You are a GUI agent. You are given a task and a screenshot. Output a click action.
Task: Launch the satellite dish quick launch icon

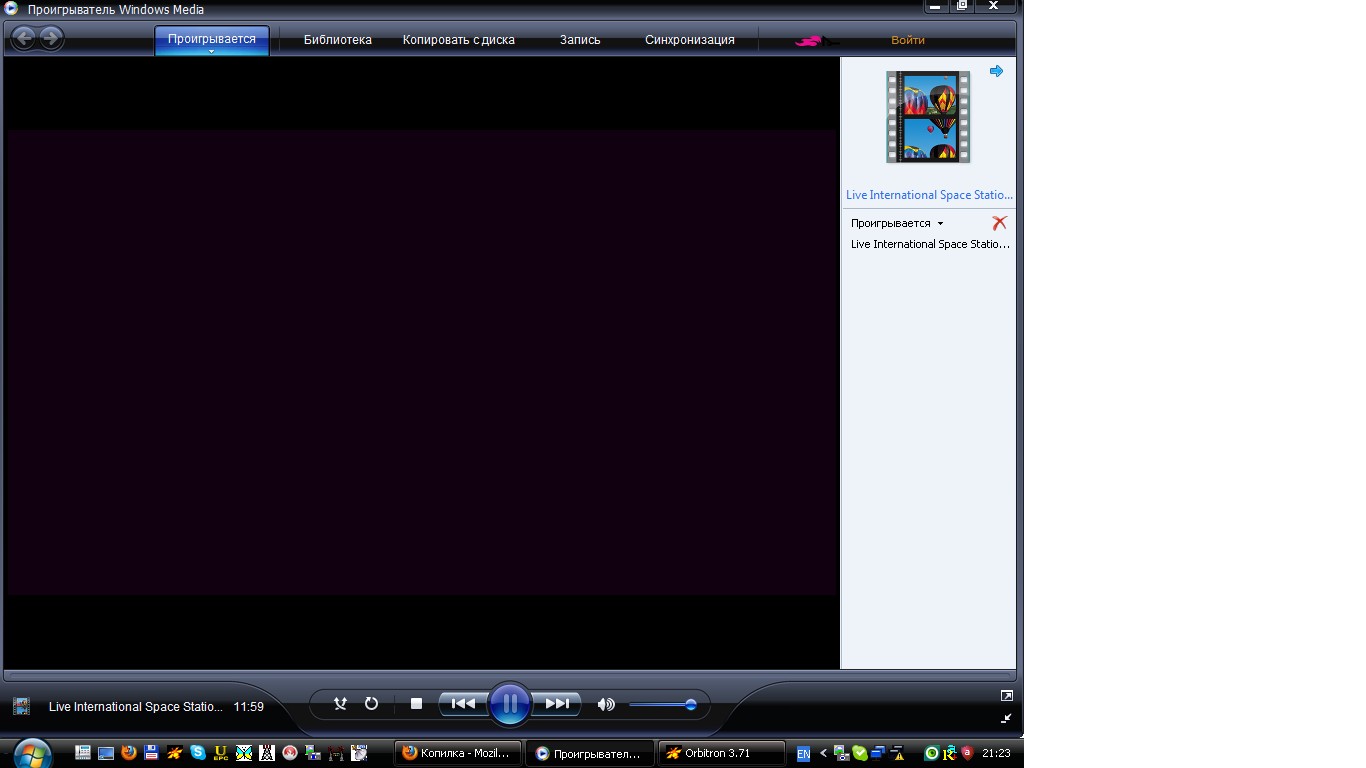[x=359, y=753]
